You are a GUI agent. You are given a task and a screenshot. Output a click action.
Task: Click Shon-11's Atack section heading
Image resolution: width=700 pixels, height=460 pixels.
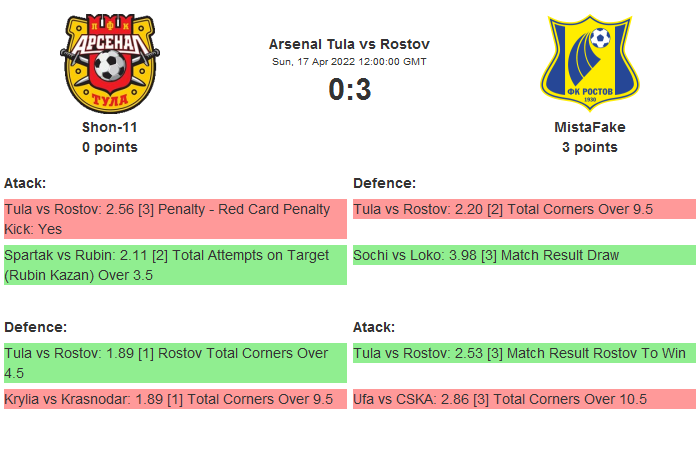[x=25, y=183]
